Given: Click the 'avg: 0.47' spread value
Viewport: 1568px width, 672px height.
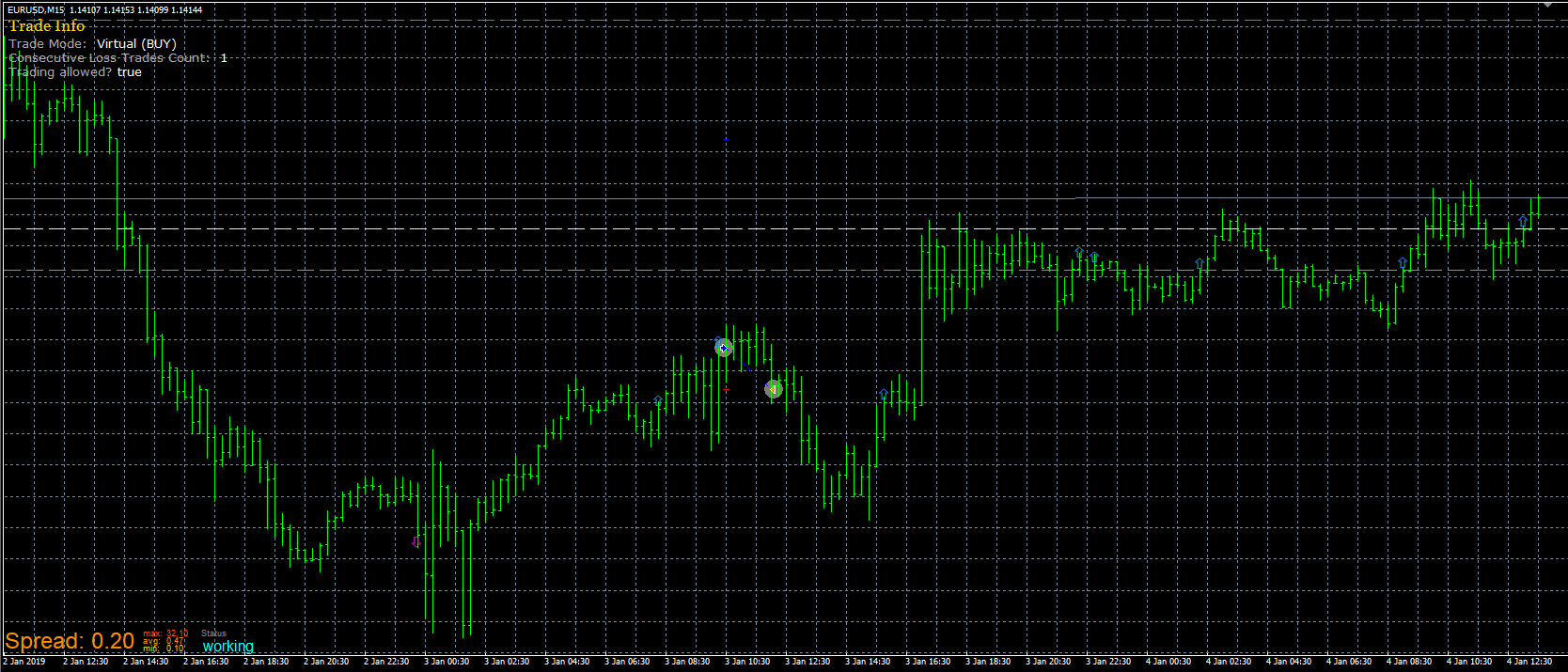Looking at the screenshot, I should [165, 641].
